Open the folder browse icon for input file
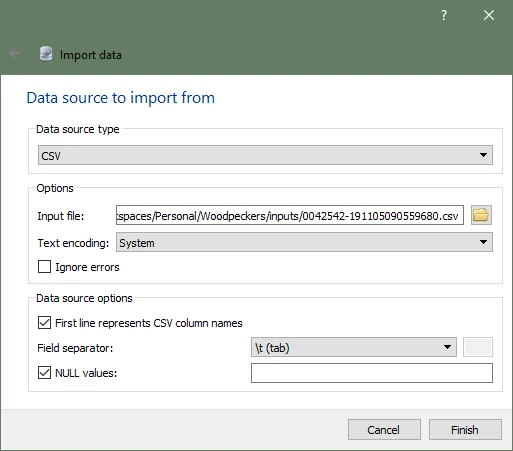 (481, 215)
